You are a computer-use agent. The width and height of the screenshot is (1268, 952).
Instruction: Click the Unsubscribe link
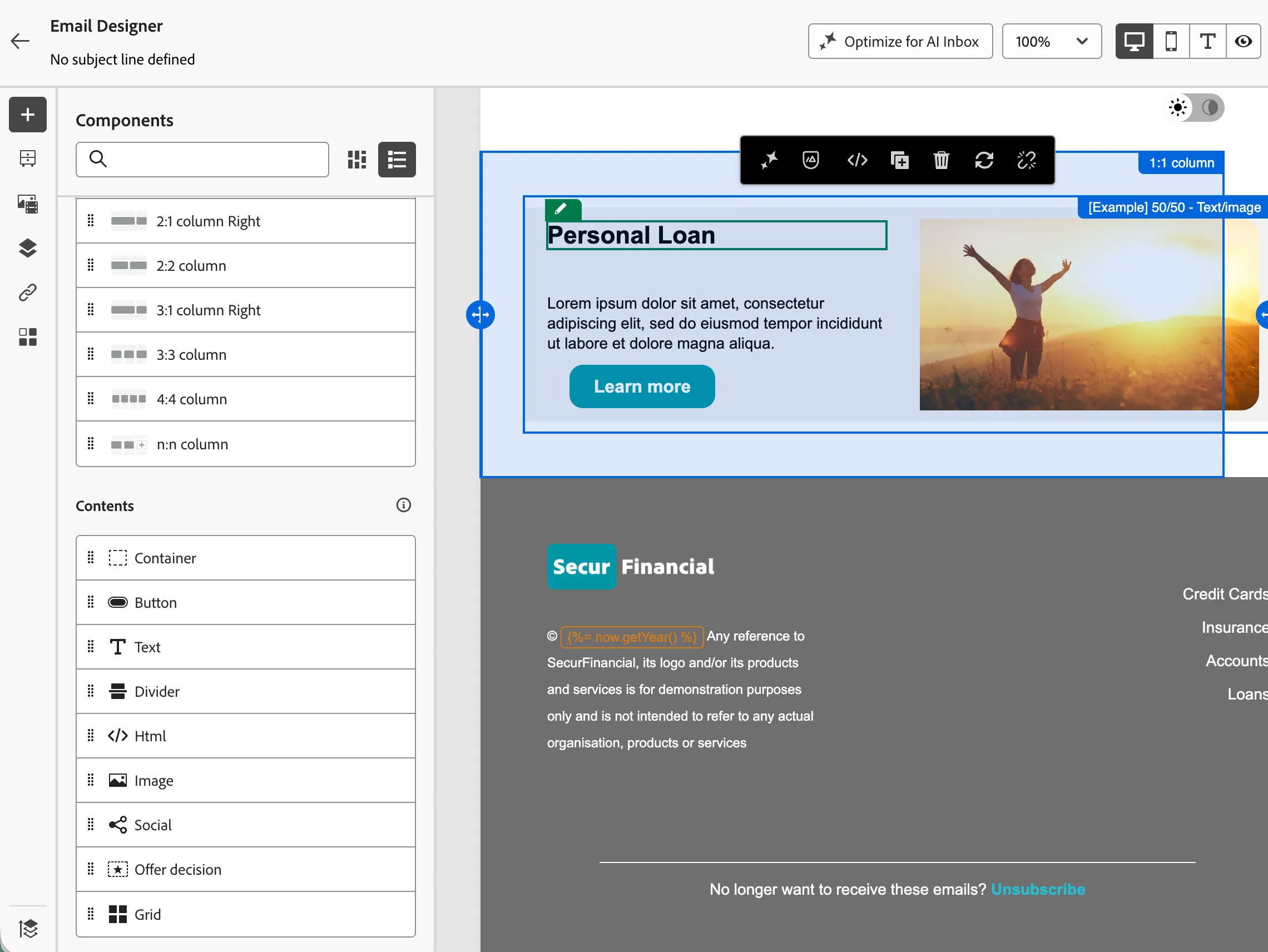click(1038, 889)
